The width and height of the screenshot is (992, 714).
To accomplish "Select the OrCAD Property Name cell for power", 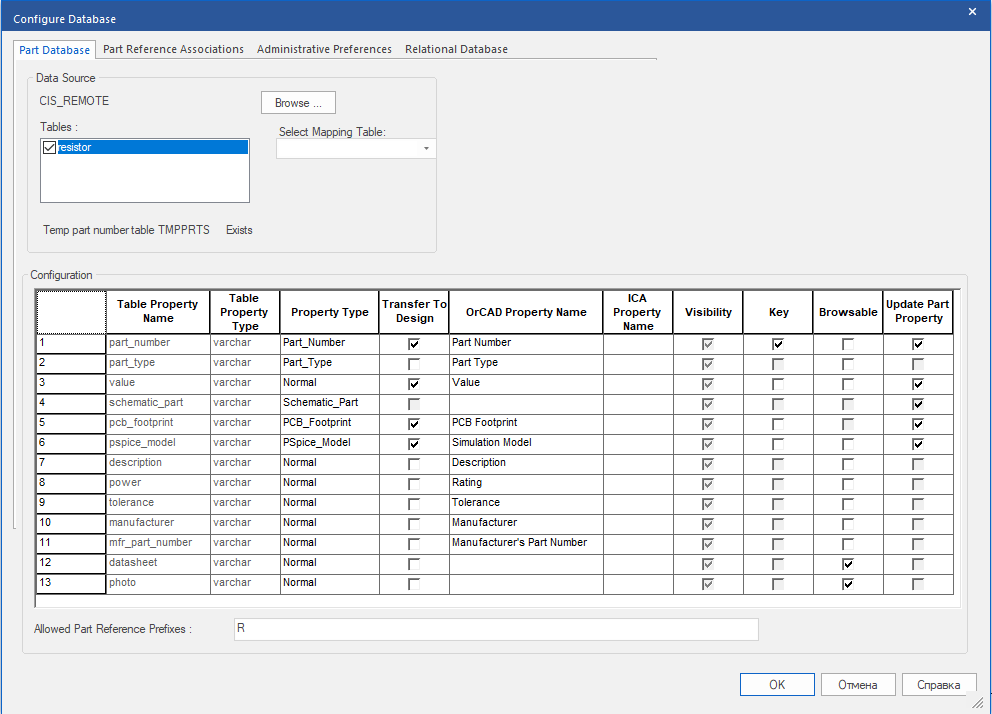I will 525,483.
